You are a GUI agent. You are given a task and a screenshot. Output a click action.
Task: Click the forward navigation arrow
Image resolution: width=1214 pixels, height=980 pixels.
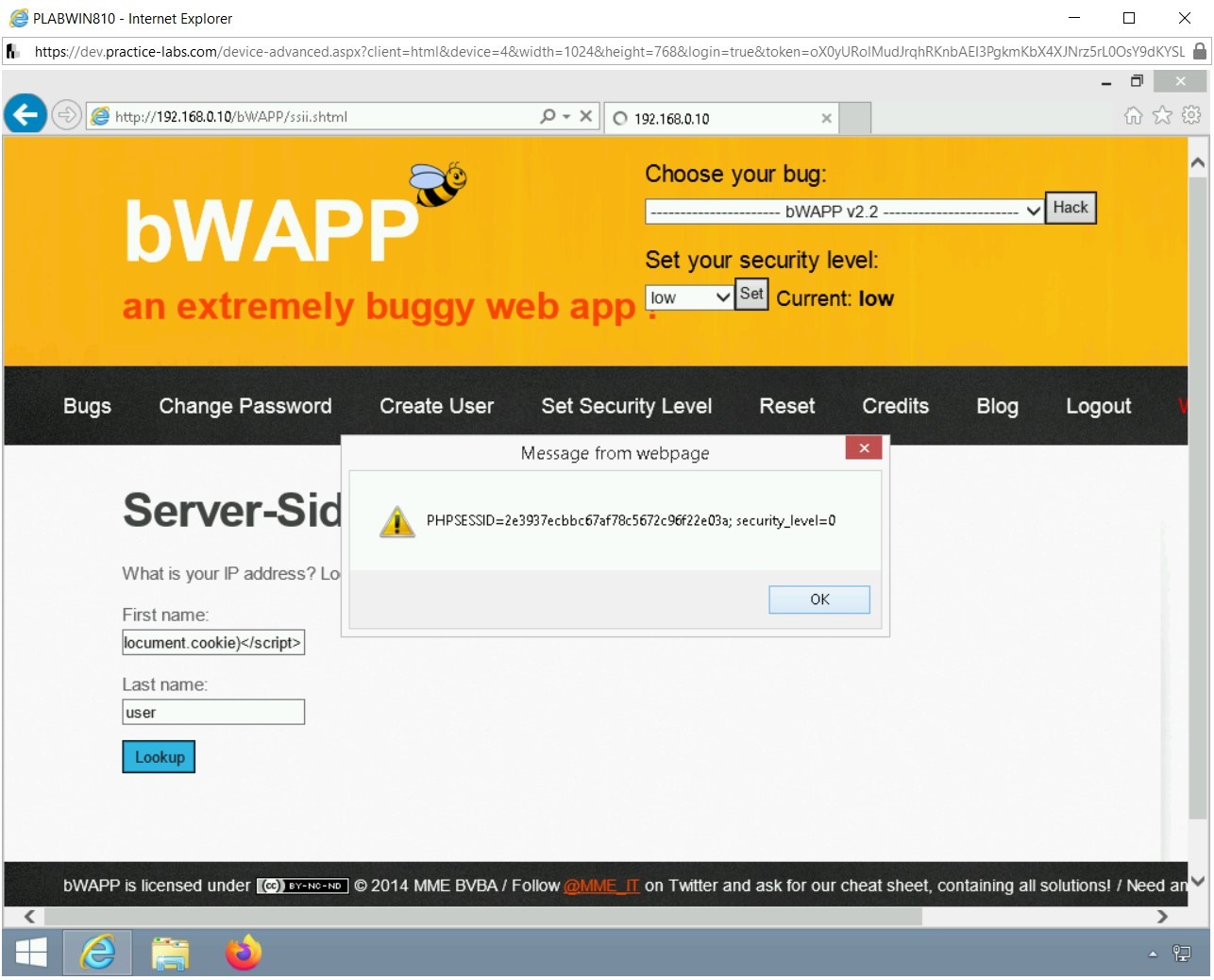66,114
